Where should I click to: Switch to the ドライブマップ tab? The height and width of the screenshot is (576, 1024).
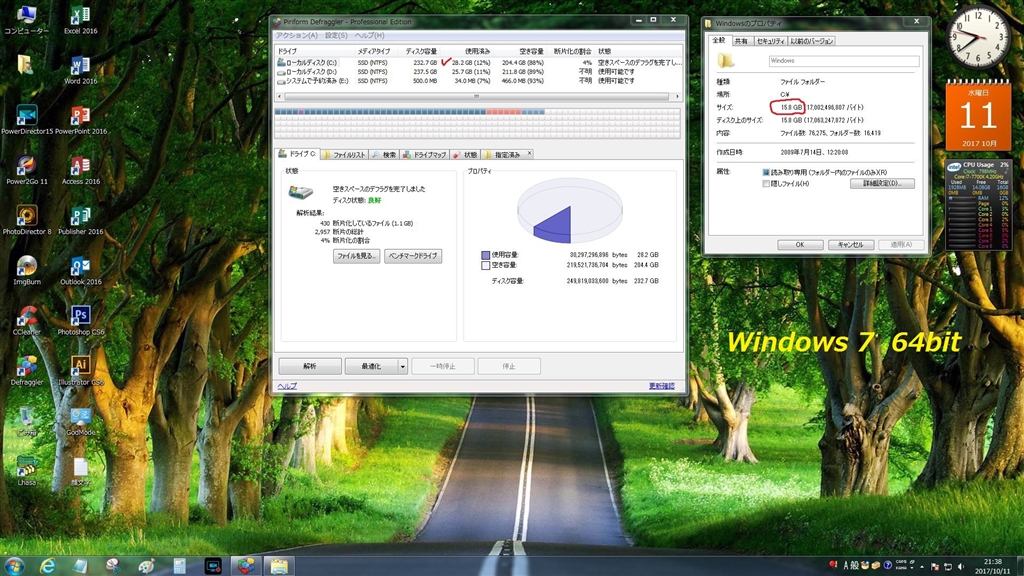(x=424, y=155)
